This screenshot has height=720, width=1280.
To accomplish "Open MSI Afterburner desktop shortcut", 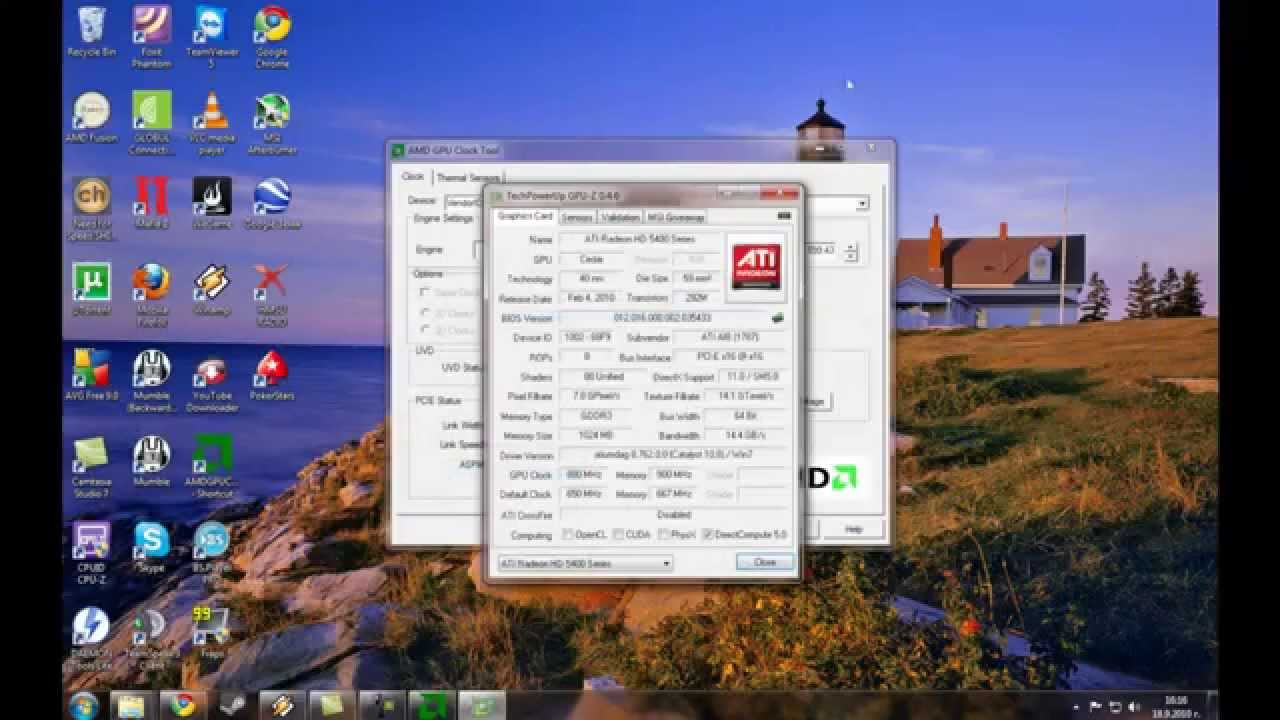I will (x=271, y=123).
